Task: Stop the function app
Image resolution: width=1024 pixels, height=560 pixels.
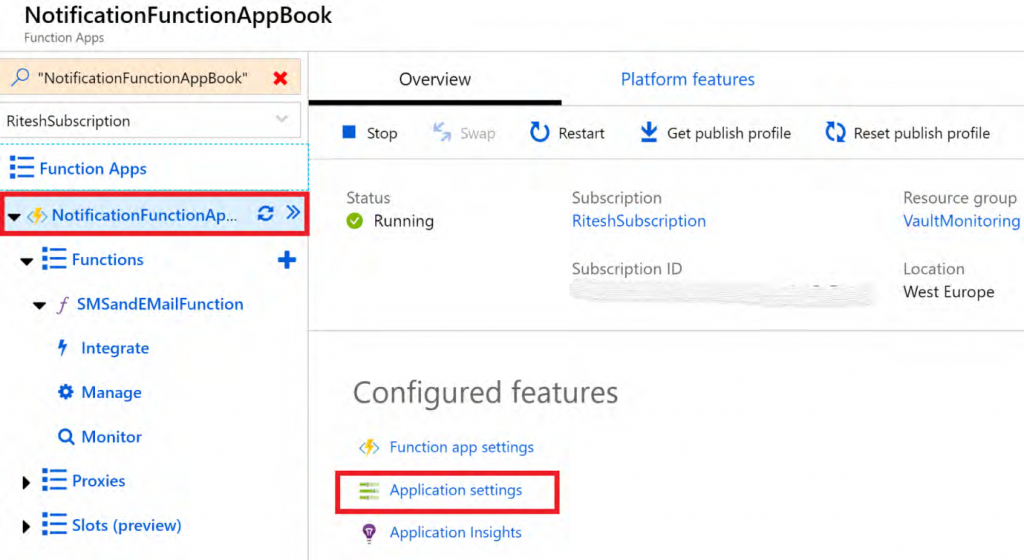Action: pos(369,133)
